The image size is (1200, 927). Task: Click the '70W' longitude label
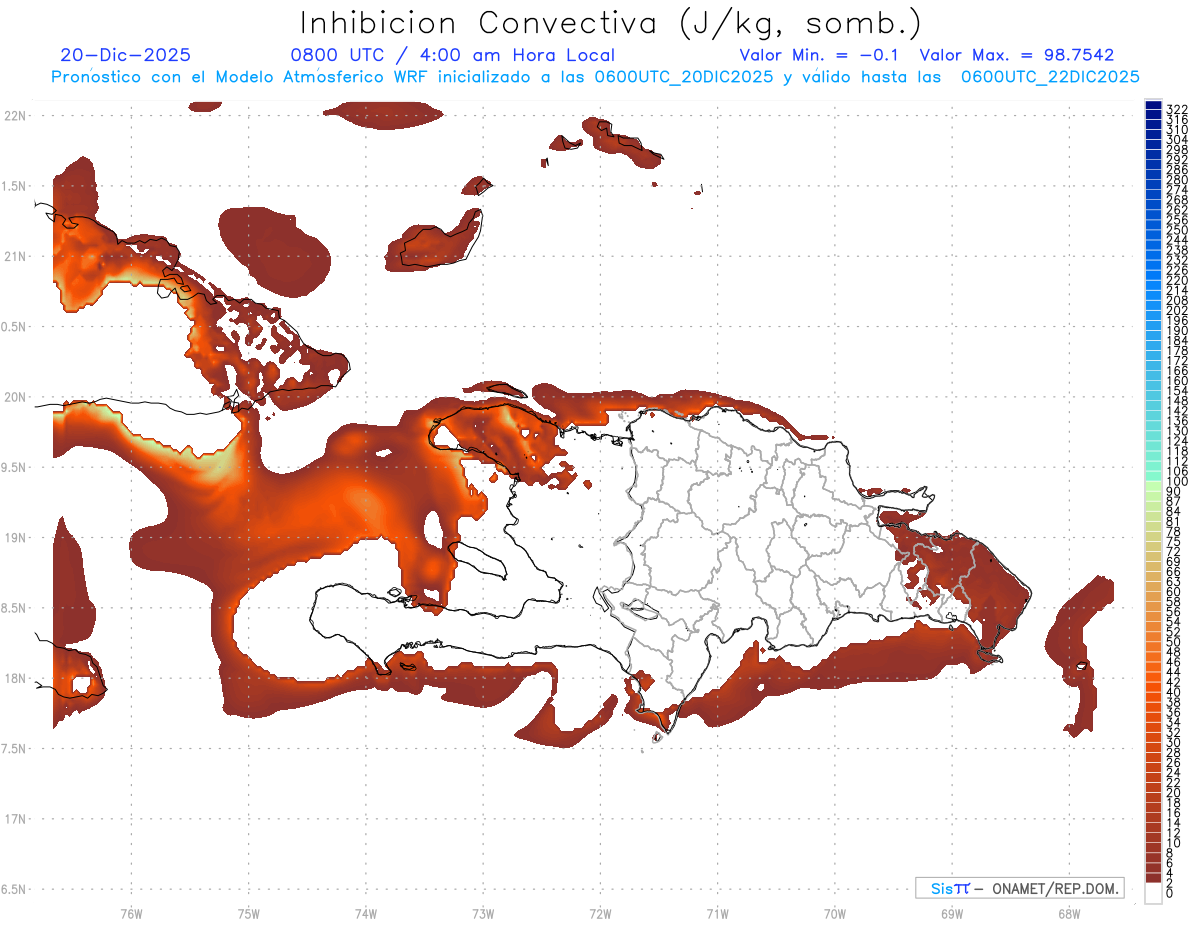834,913
